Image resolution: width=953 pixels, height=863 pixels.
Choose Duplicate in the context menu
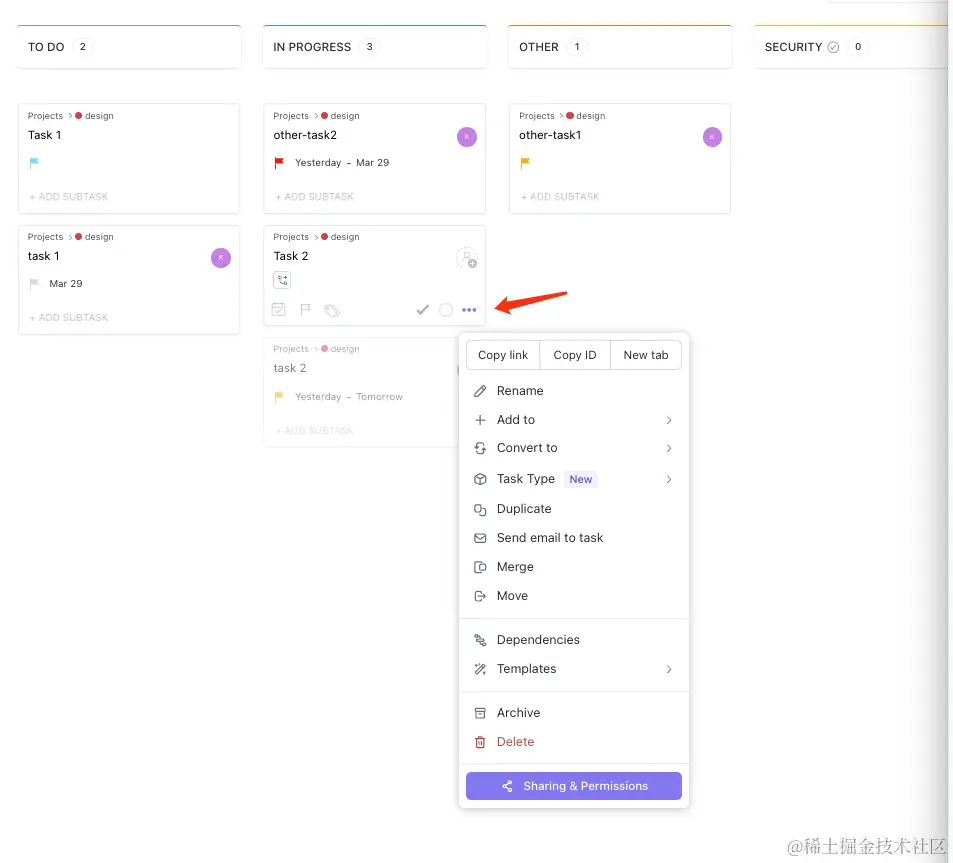click(574, 509)
